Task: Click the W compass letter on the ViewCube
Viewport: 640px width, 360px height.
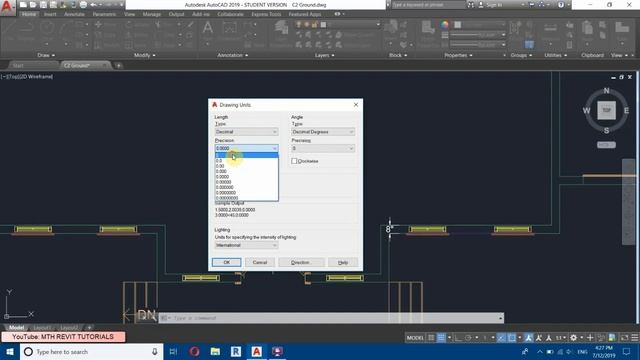Action: pyautogui.click(x=587, y=111)
